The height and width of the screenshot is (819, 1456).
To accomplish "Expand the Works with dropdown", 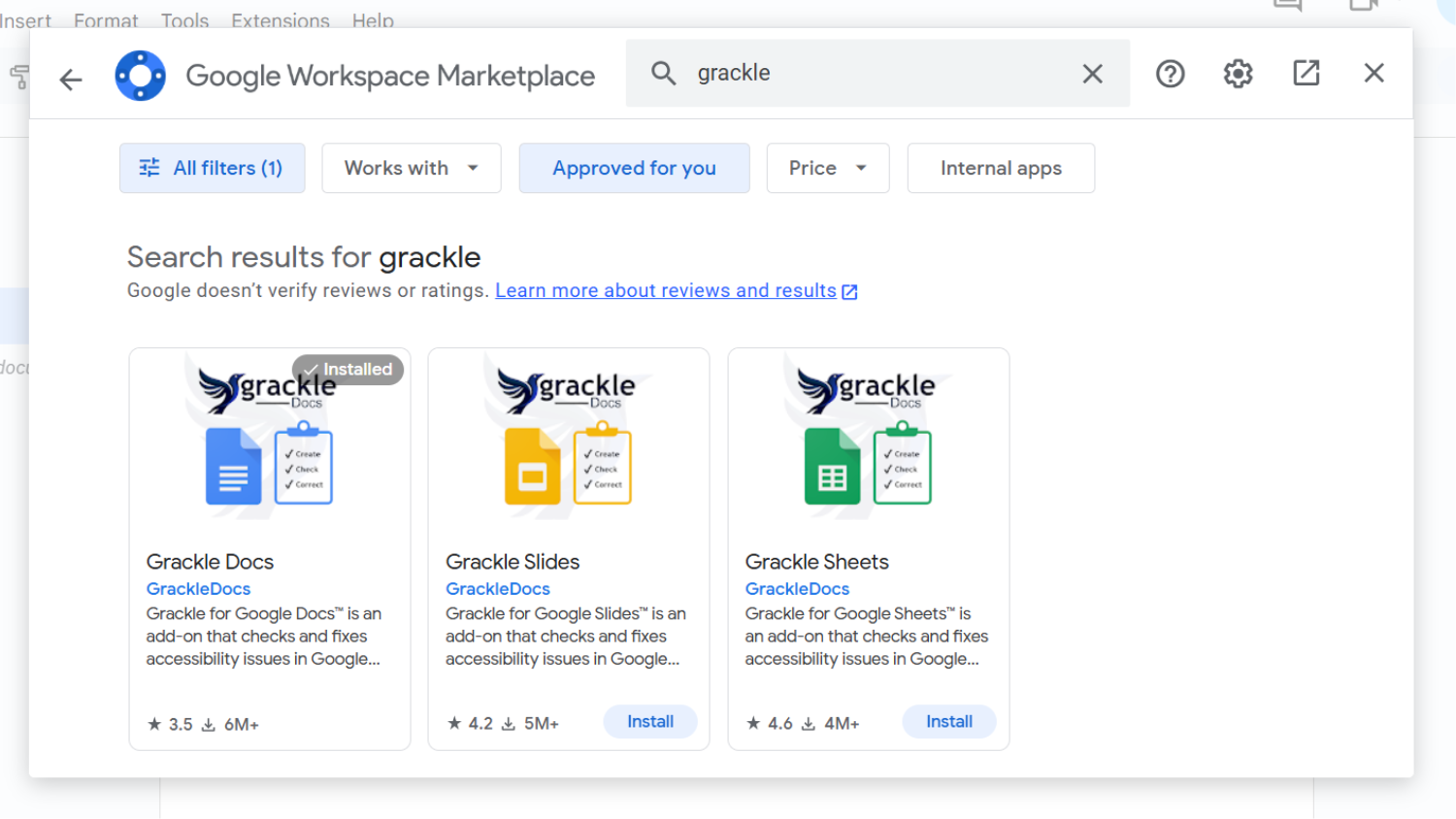I will click(x=411, y=168).
